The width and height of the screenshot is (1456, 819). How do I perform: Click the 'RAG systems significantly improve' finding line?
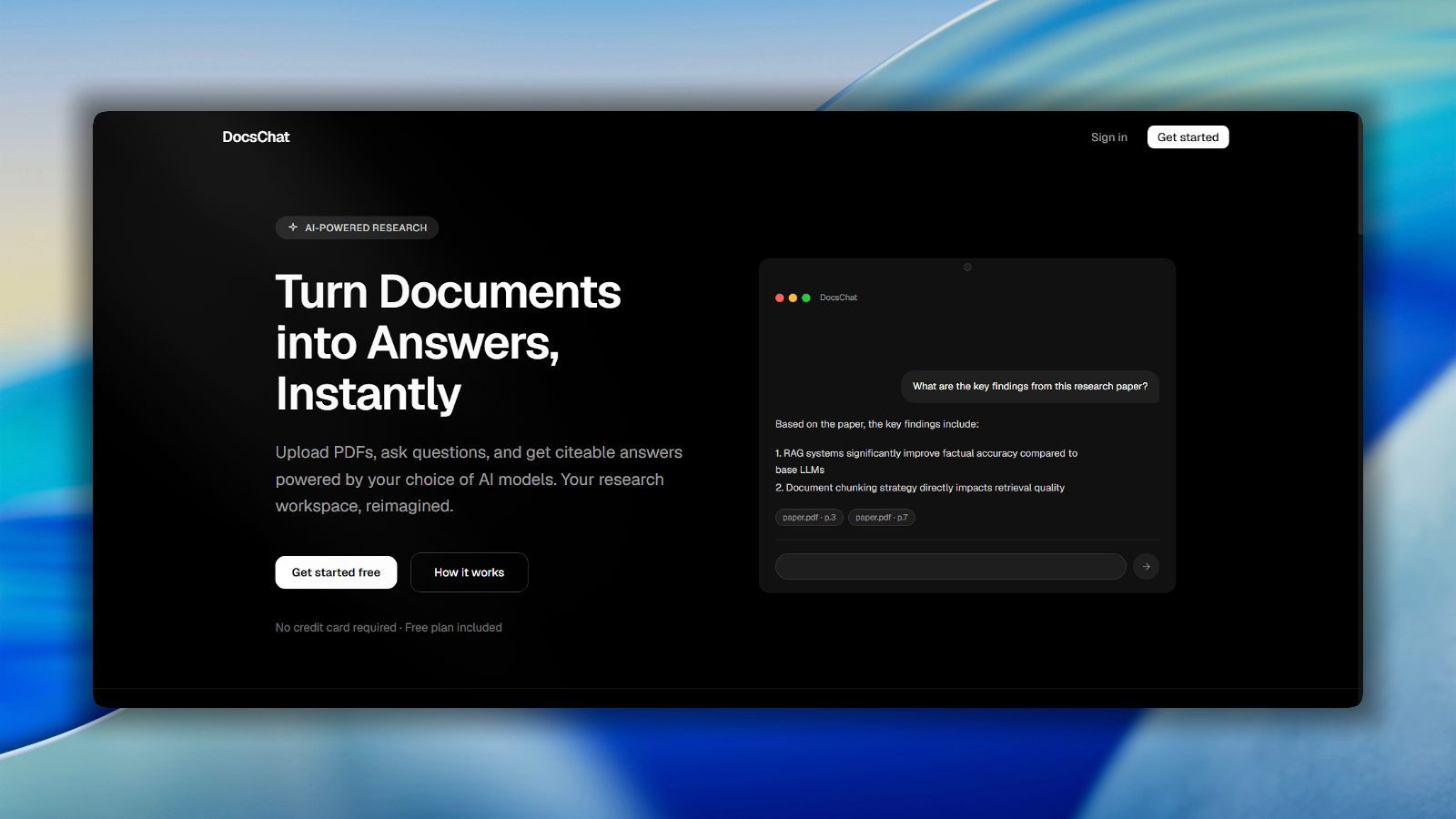point(926,461)
